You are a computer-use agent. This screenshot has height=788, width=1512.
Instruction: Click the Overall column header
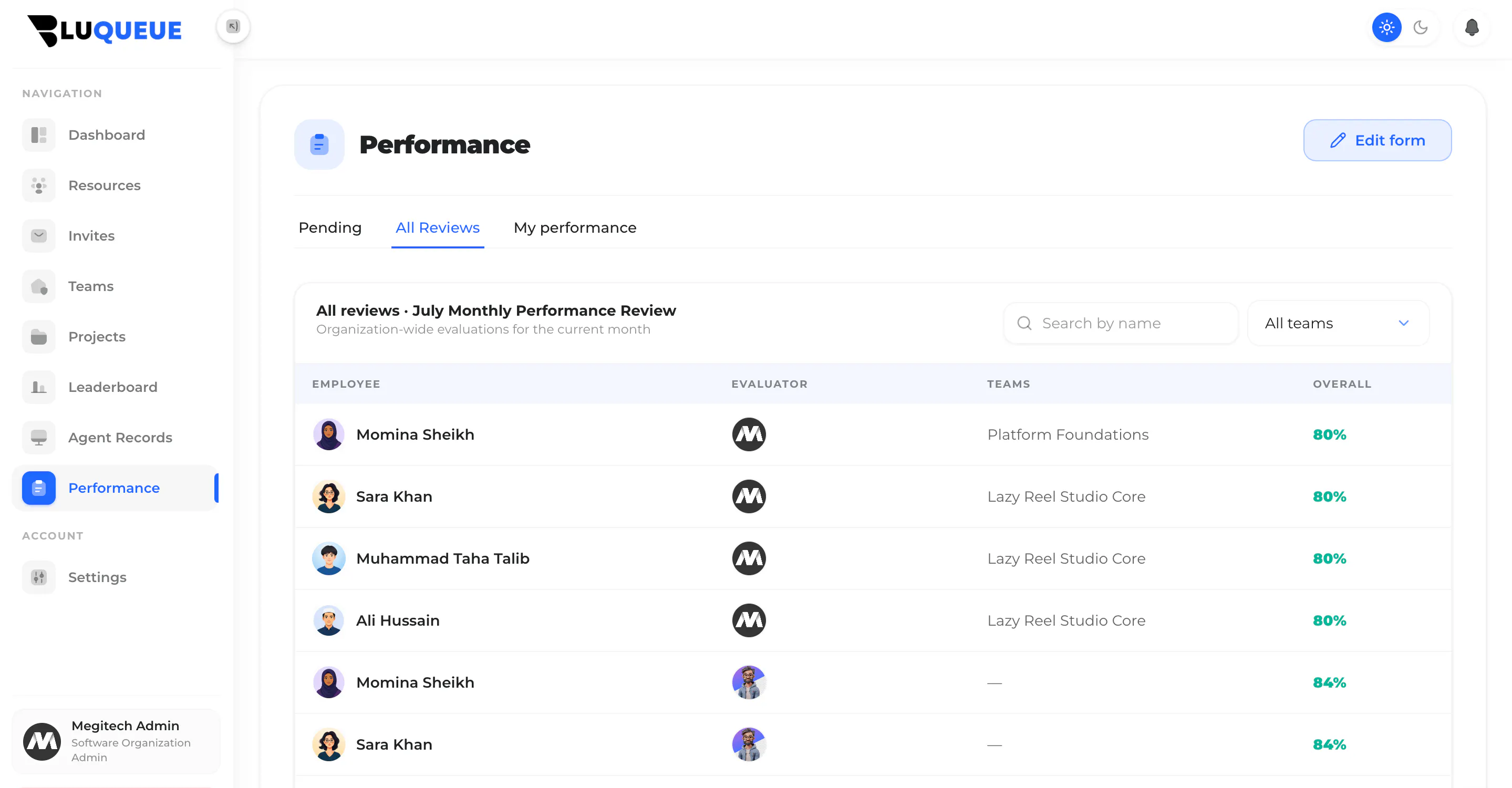(x=1342, y=383)
